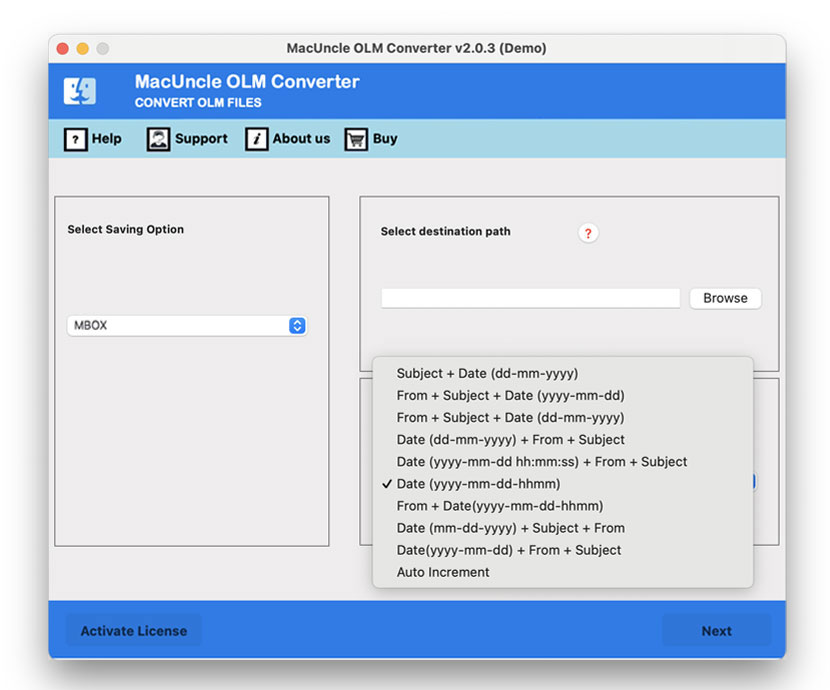Click the destination path text field
830x690 pixels.
pyautogui.click(x=530, y=298)
